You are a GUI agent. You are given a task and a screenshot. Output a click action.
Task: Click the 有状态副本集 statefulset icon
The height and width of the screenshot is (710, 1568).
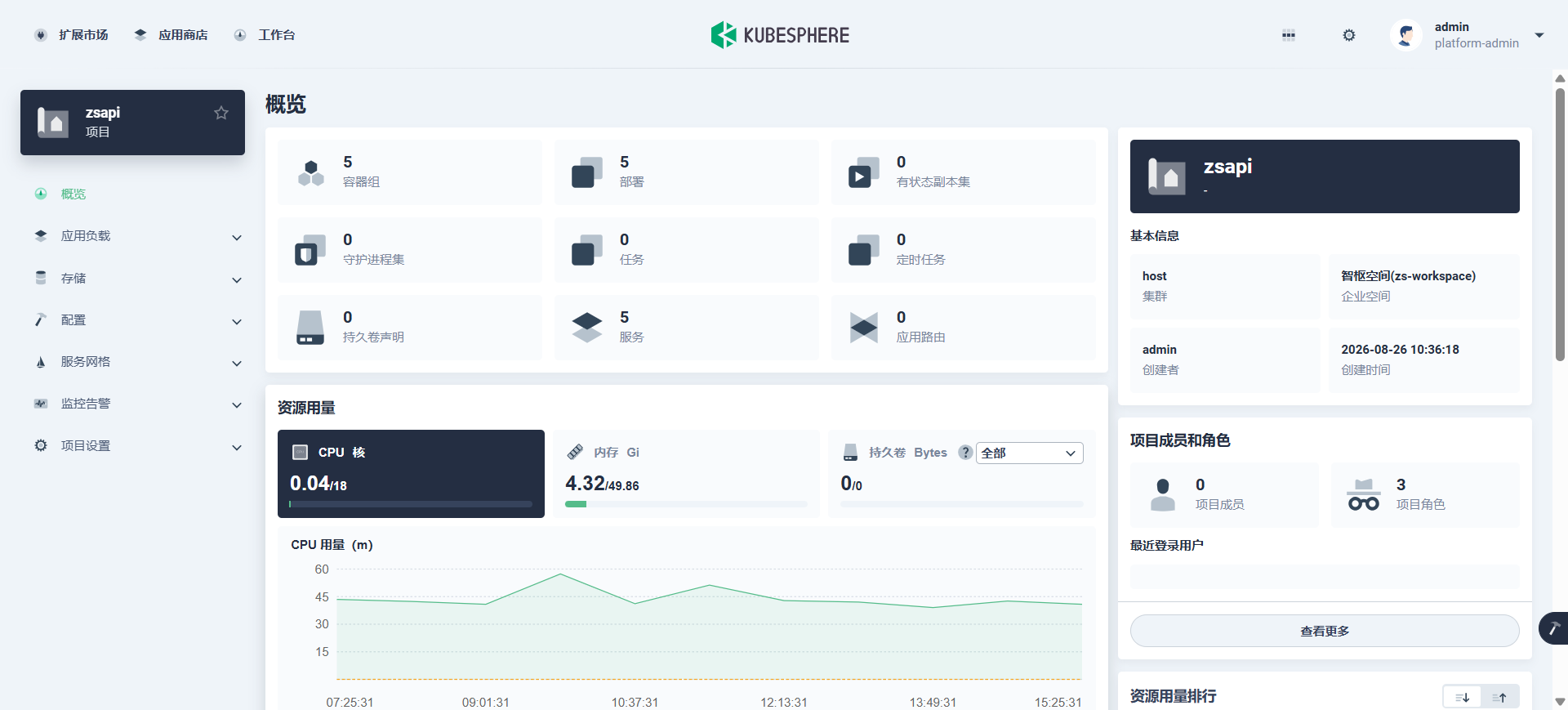click(x=864, y=172)
